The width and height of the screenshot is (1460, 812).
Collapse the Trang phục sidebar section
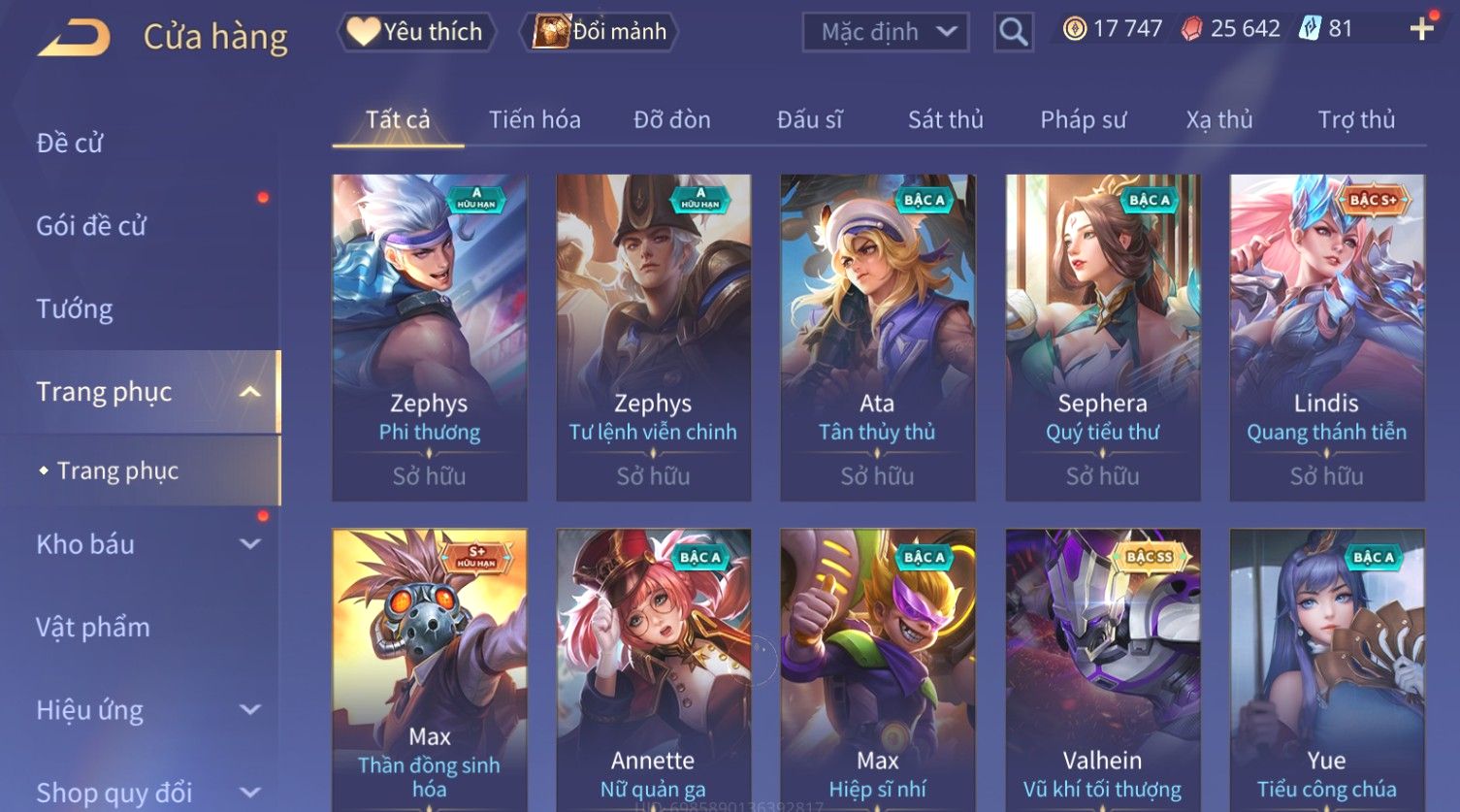point(249,392)
